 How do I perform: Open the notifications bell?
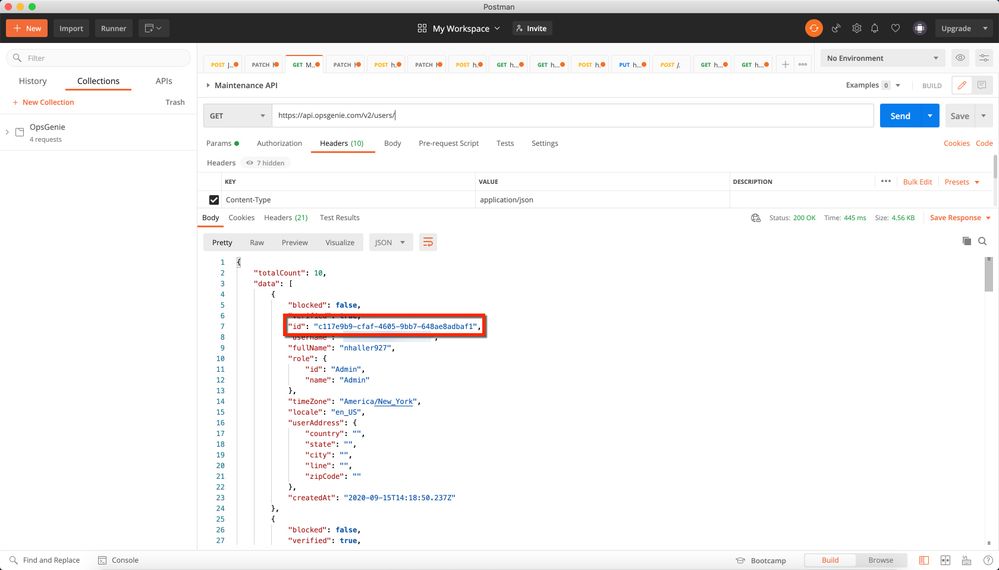(x=875, y=28)
